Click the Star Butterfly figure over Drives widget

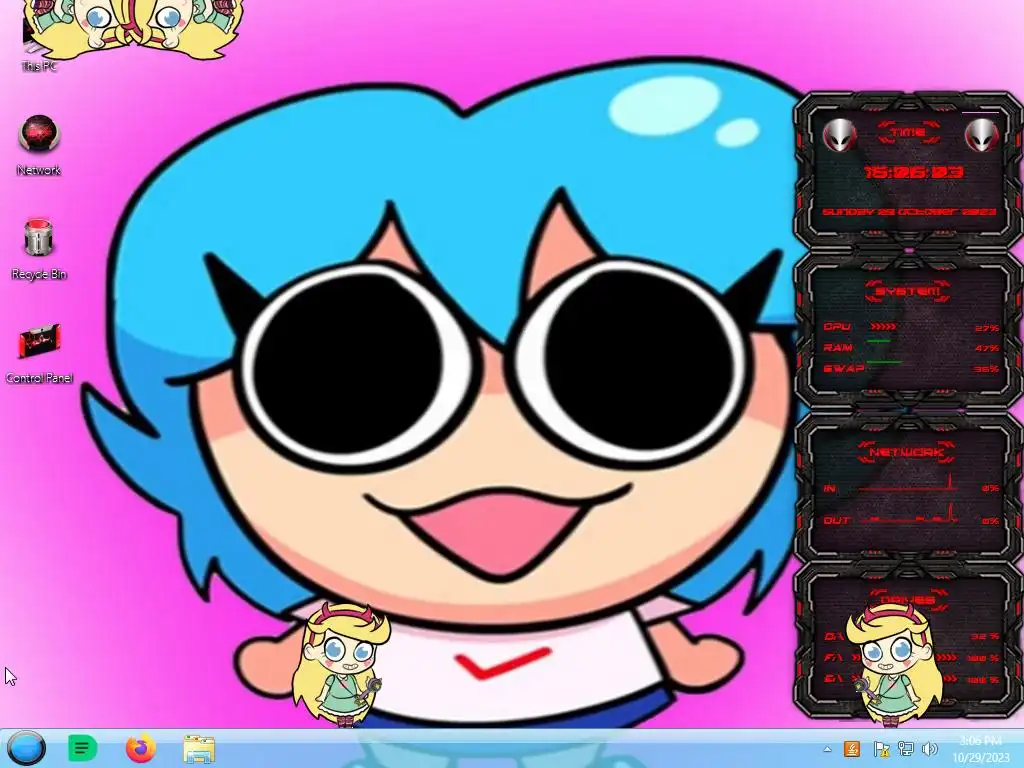895,664
